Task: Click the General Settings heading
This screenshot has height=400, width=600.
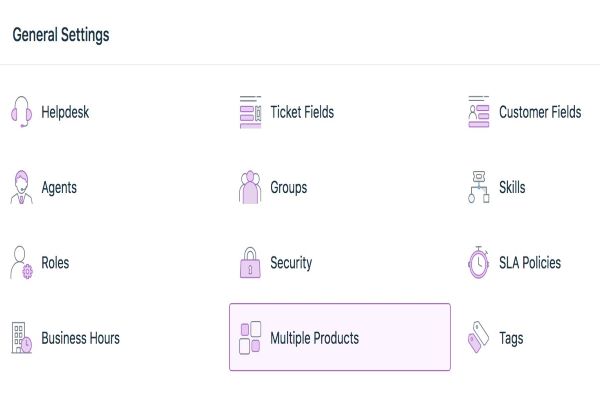Action: [61, 34]
